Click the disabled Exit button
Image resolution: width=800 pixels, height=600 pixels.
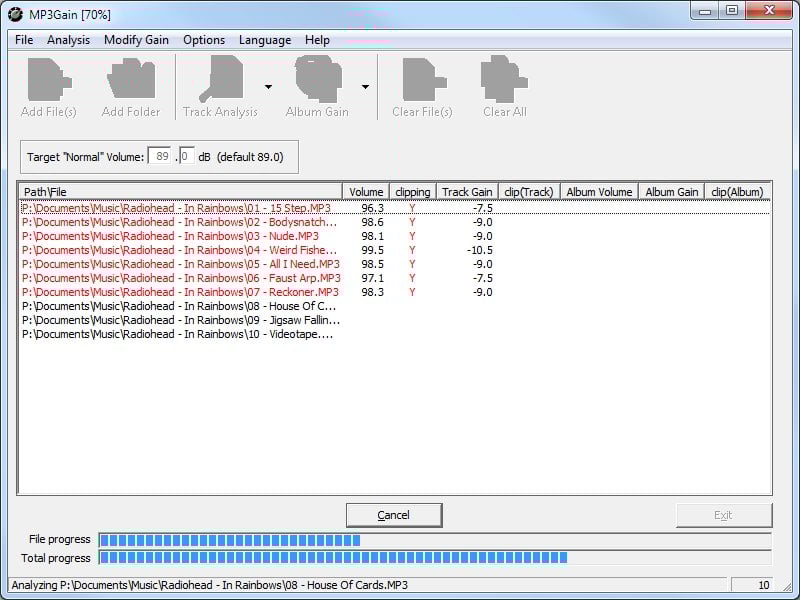point(724,514)
